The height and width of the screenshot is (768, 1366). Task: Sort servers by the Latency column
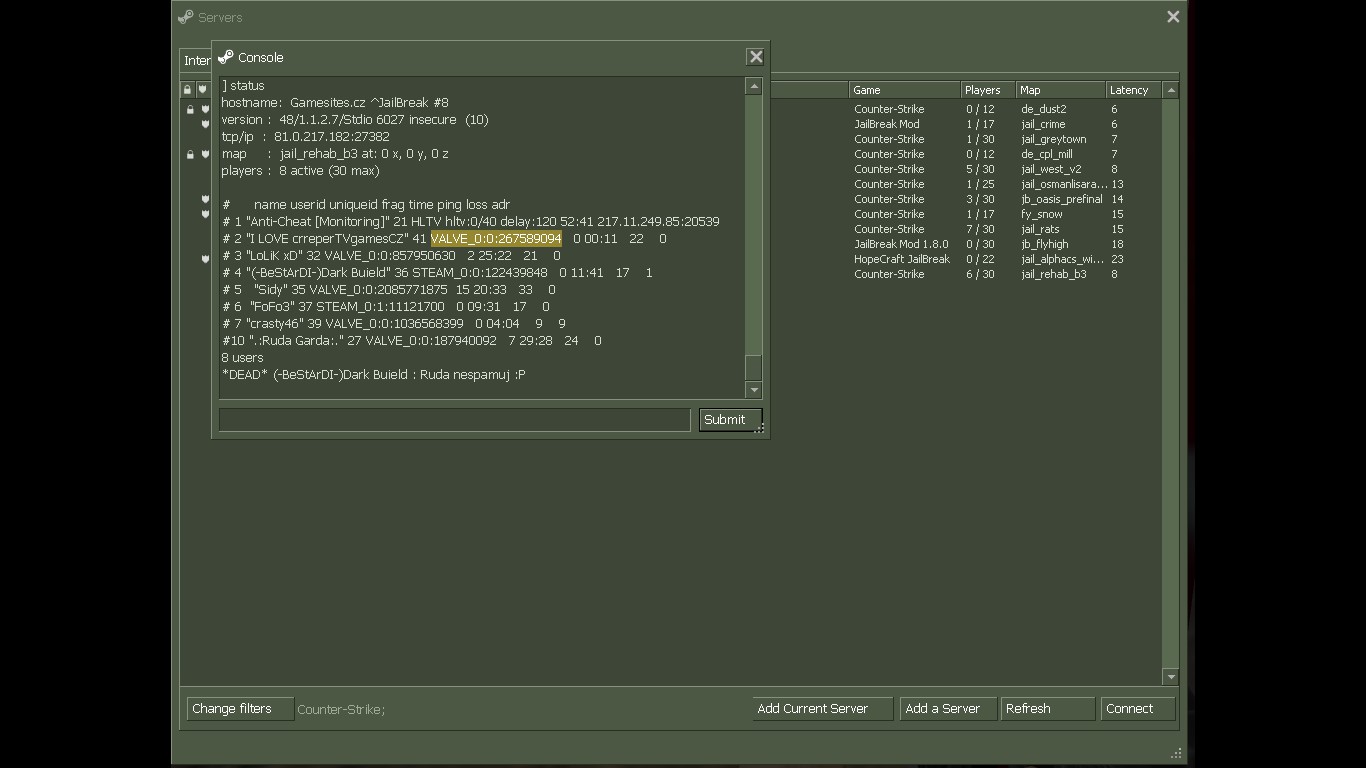click(1134, 90)
